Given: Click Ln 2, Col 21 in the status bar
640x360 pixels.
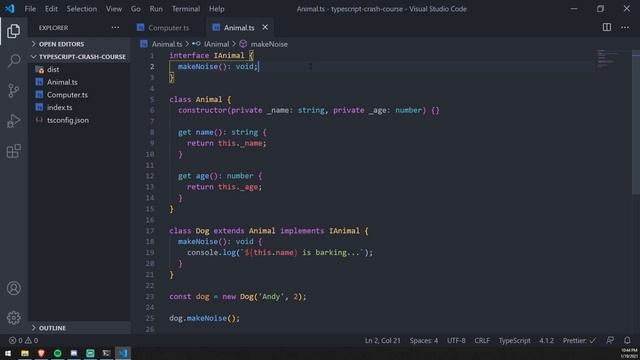Looking at the screenshot, I should click(382, 340).
